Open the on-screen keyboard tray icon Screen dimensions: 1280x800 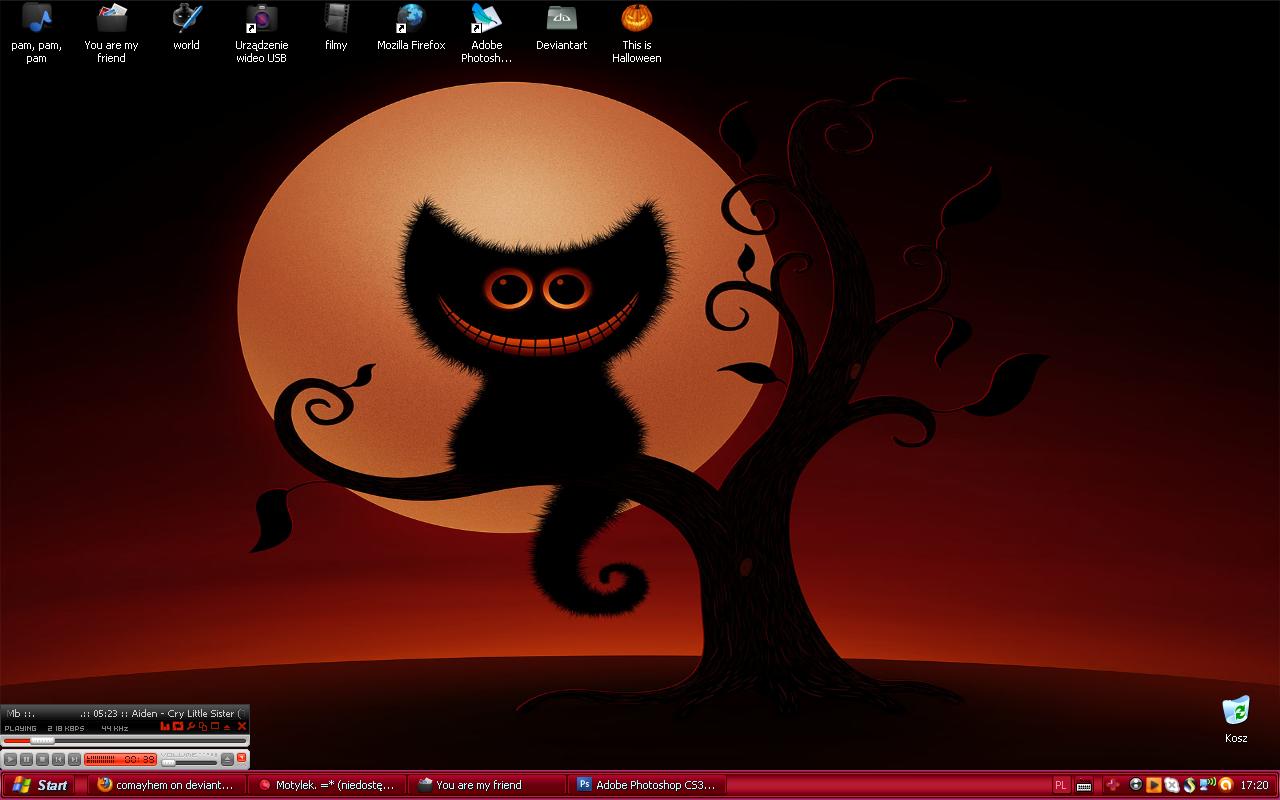1084,786
